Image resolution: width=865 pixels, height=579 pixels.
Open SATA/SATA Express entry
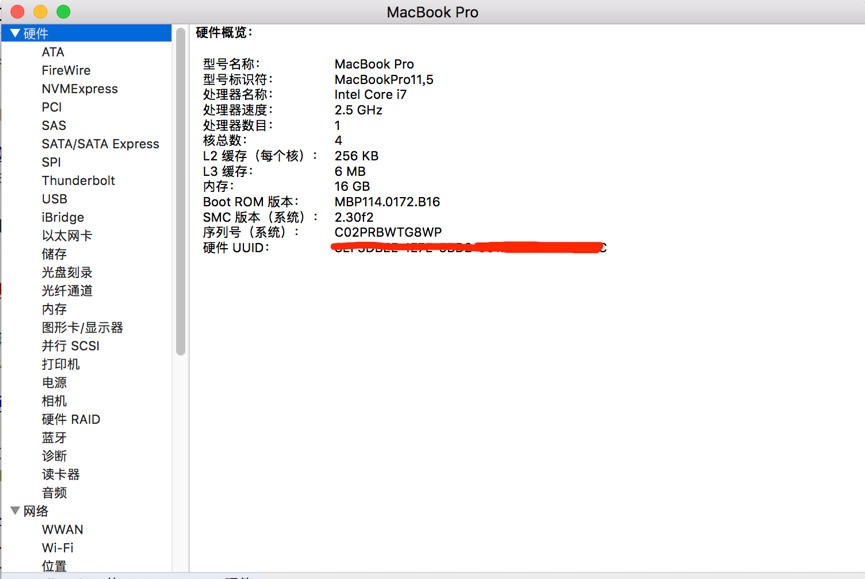point(100,143)
